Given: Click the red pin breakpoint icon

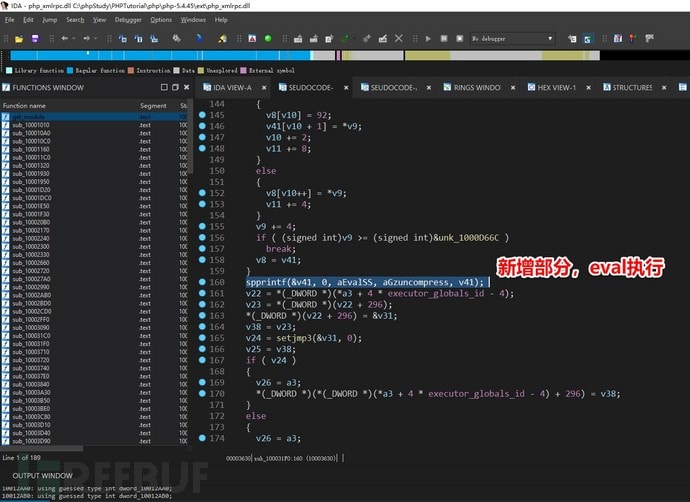Looking at the screenshot, I should pos(633,39).
